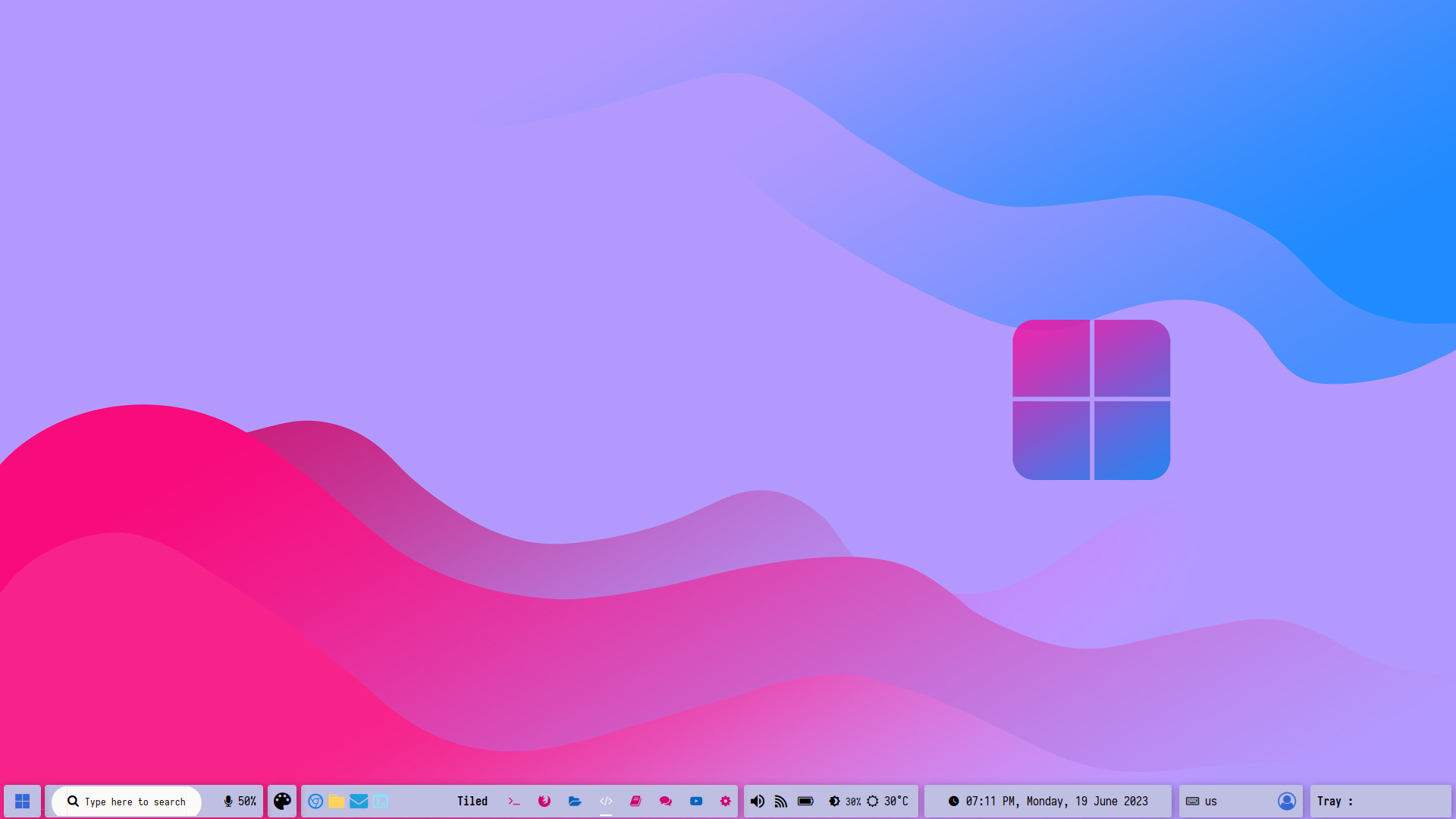1456x819 pixels.
Task: Switch to the chat bubbles workspace
Action: pos(666,802)
